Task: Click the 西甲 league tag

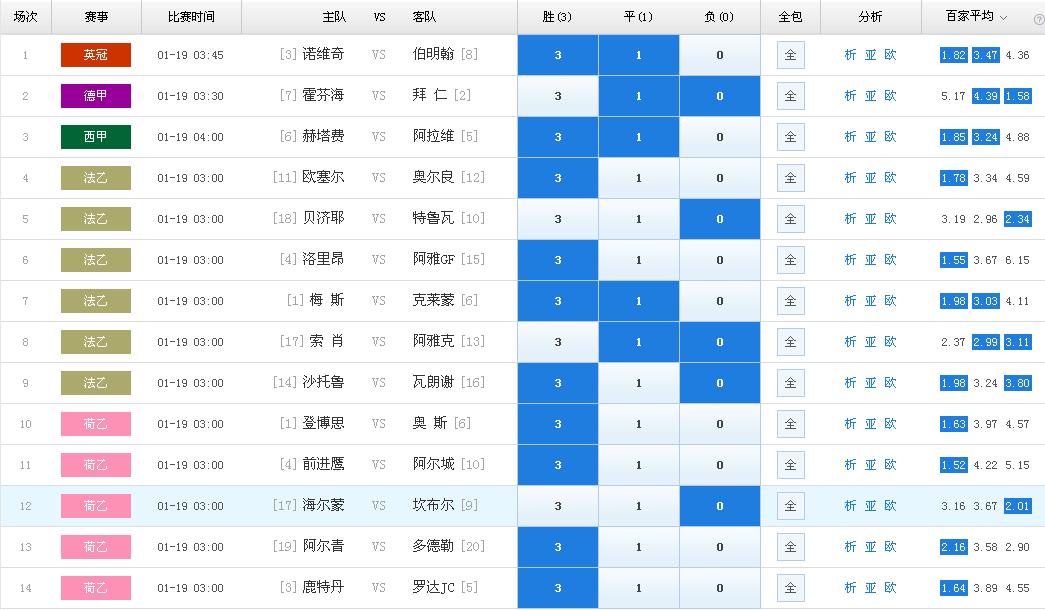Action: [96, 137]
